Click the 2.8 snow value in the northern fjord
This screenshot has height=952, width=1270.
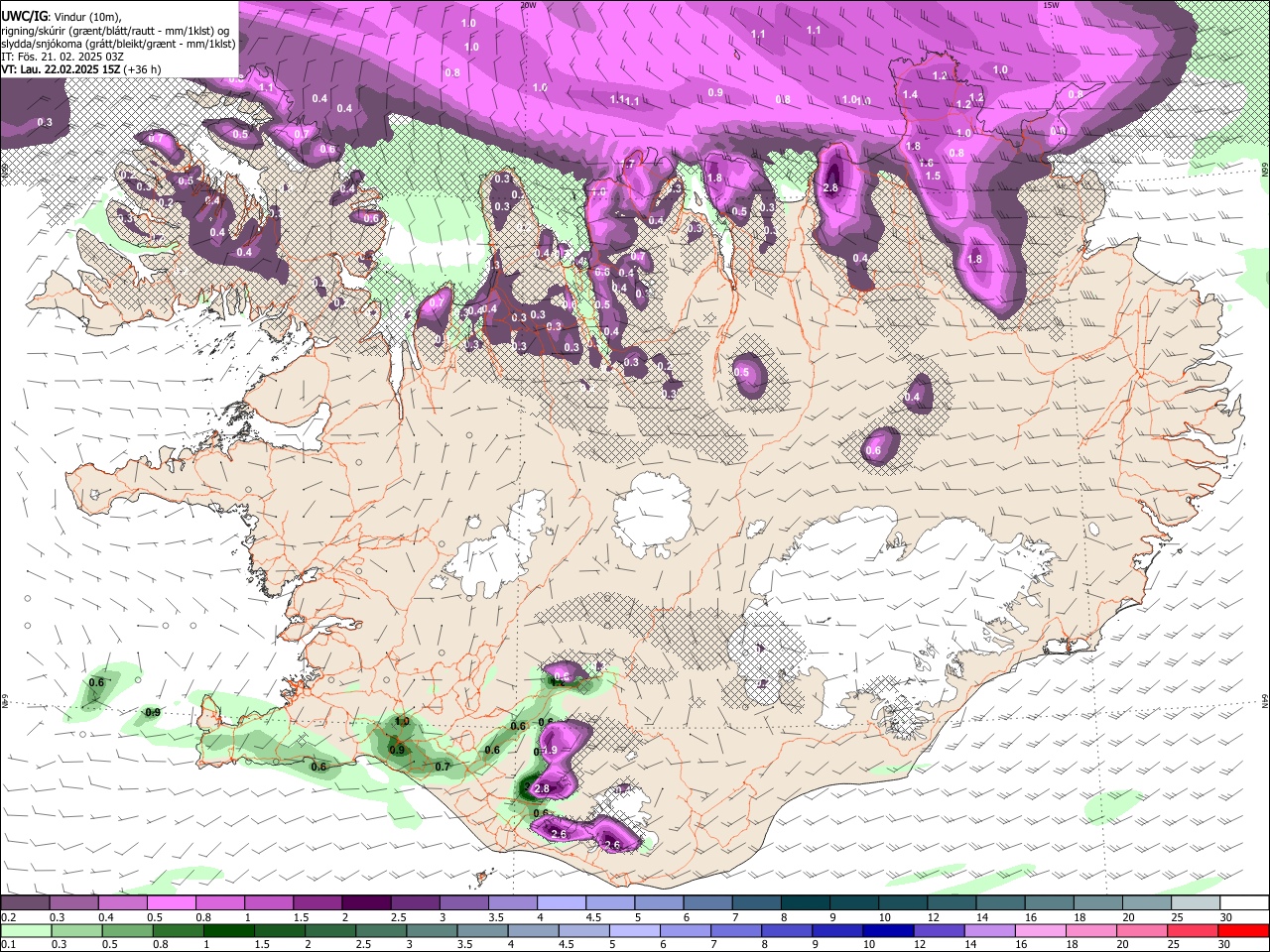(831, 187)
